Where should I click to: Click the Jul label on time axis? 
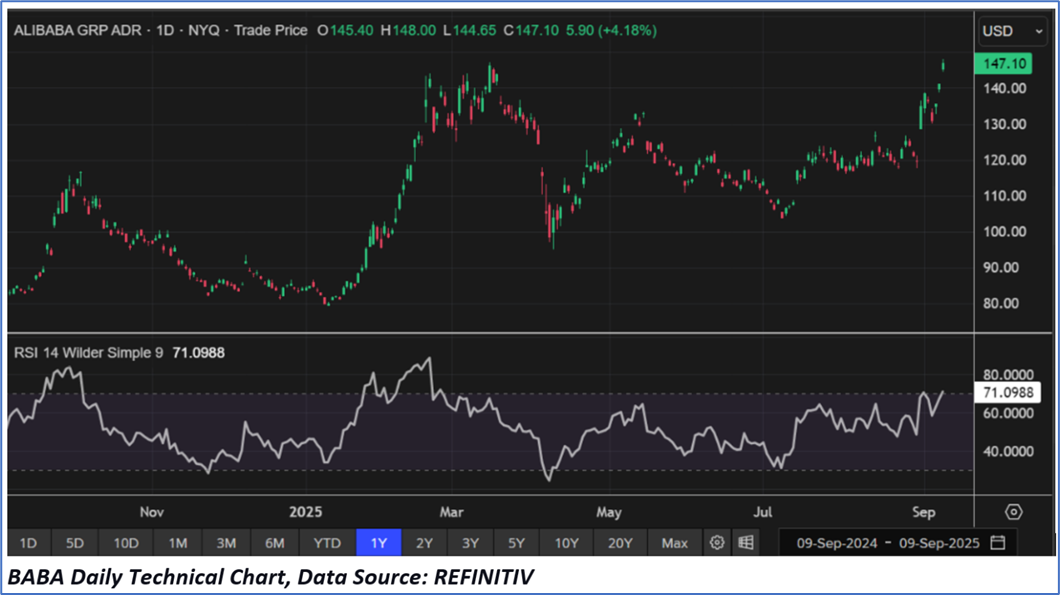pyautogui.click(x=763, y=512)
